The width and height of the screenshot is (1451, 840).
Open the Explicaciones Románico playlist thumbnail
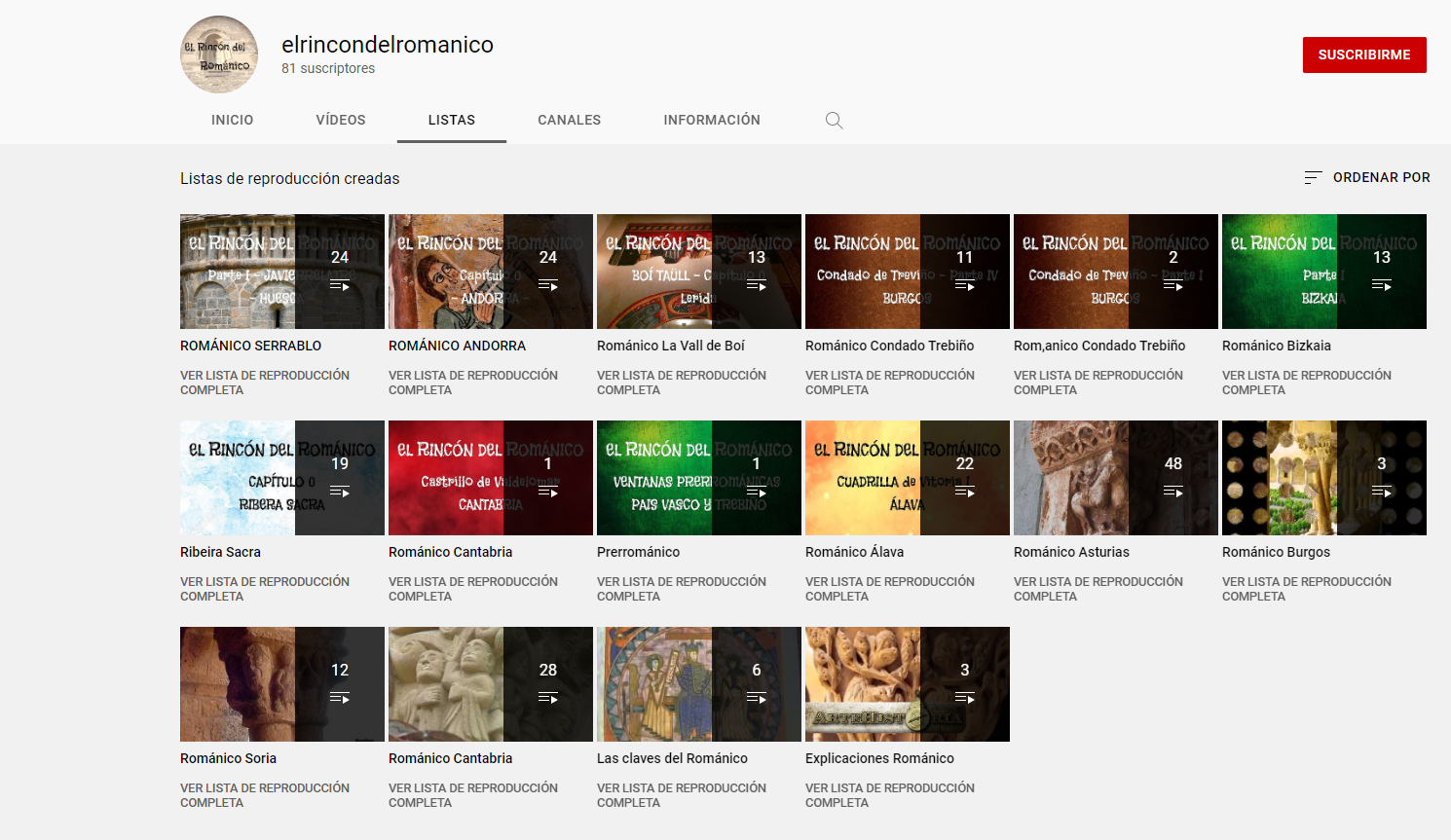click(908, 684)
